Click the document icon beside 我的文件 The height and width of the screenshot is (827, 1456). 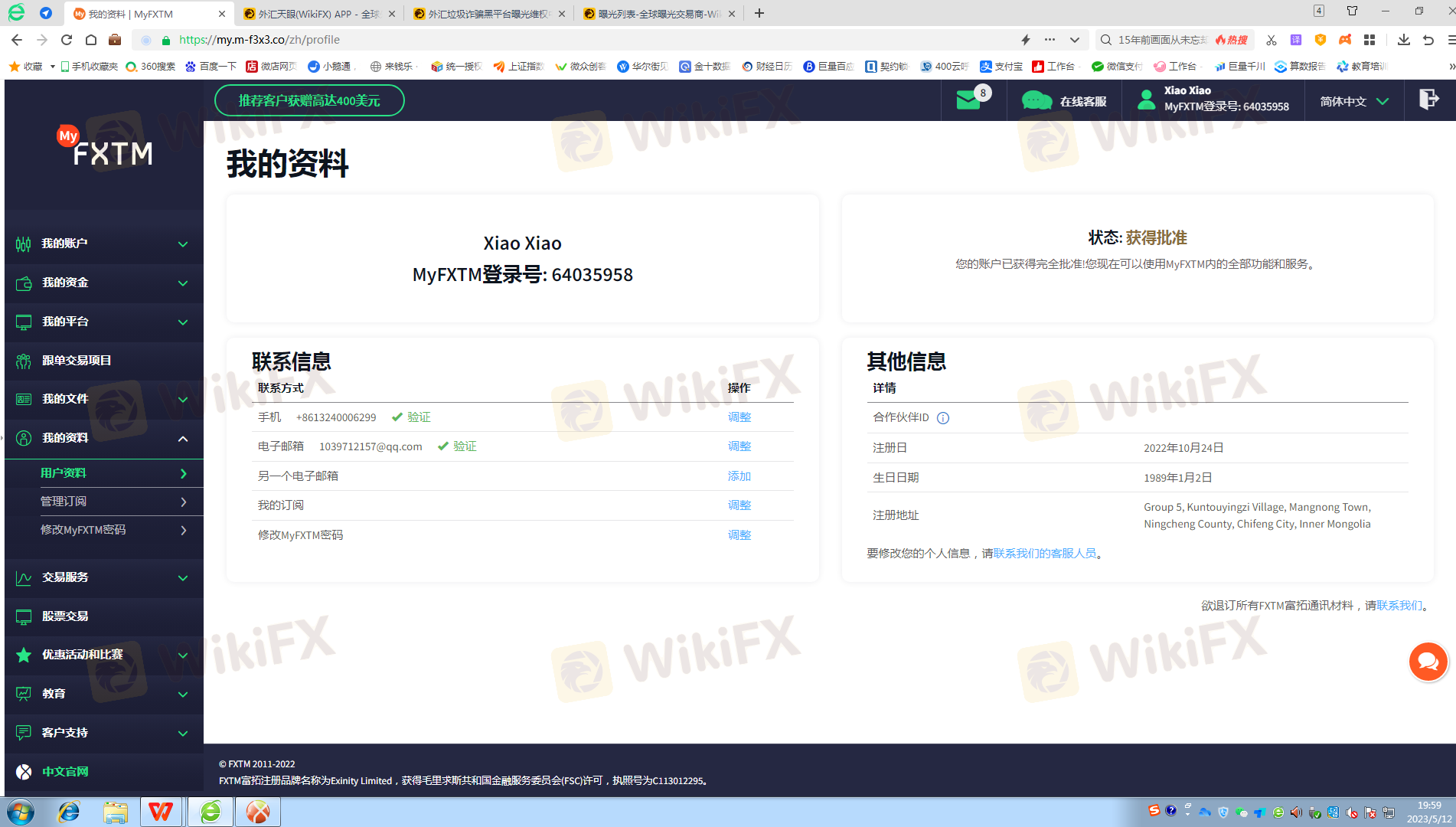24,400
